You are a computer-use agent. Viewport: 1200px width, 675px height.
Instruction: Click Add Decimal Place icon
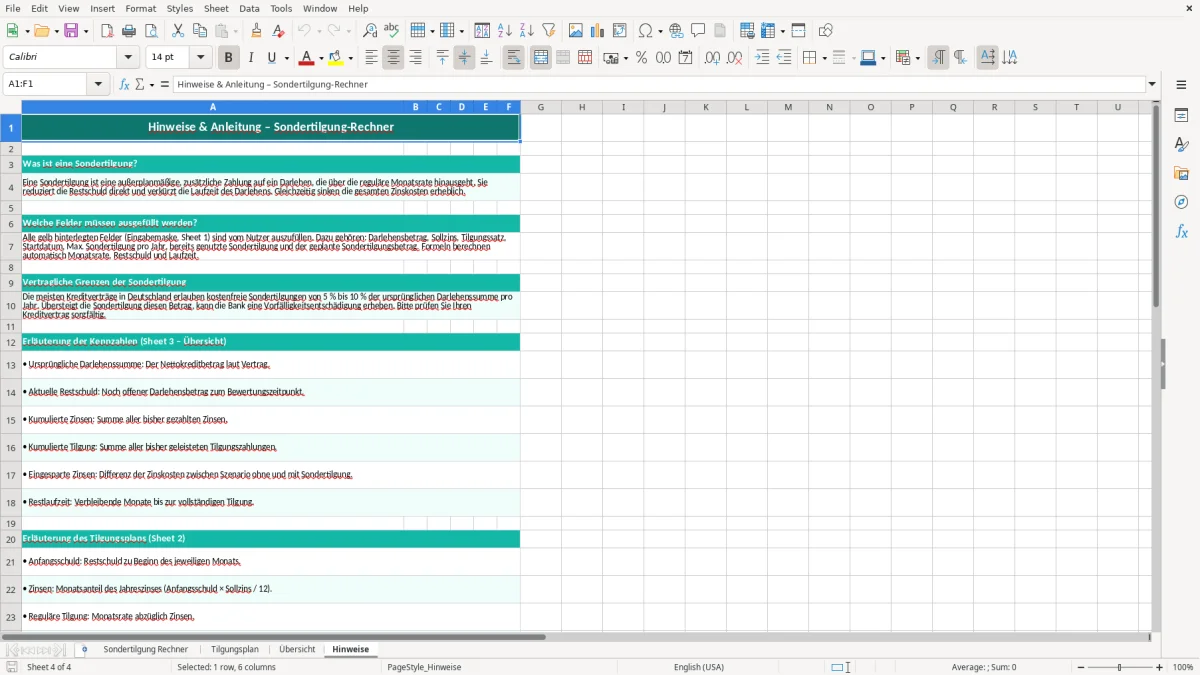(712, 58)
